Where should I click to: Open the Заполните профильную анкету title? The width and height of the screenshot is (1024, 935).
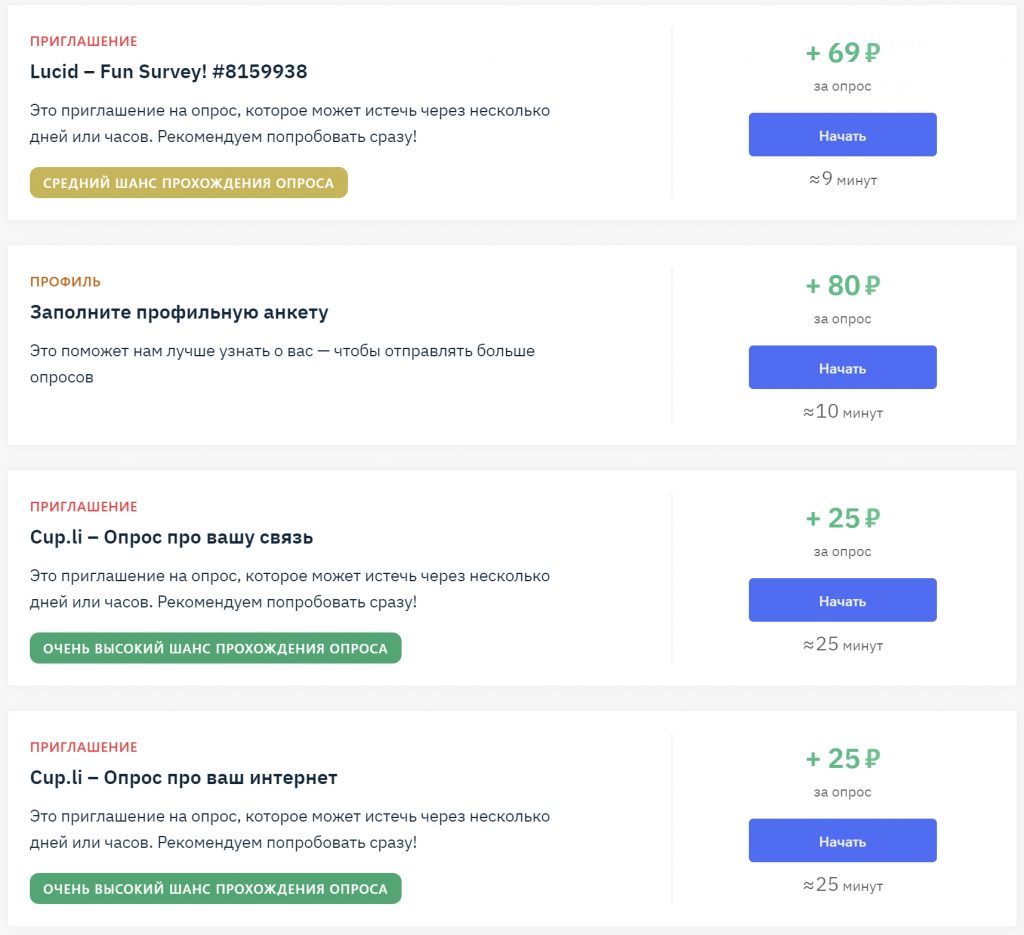[179, 313]
